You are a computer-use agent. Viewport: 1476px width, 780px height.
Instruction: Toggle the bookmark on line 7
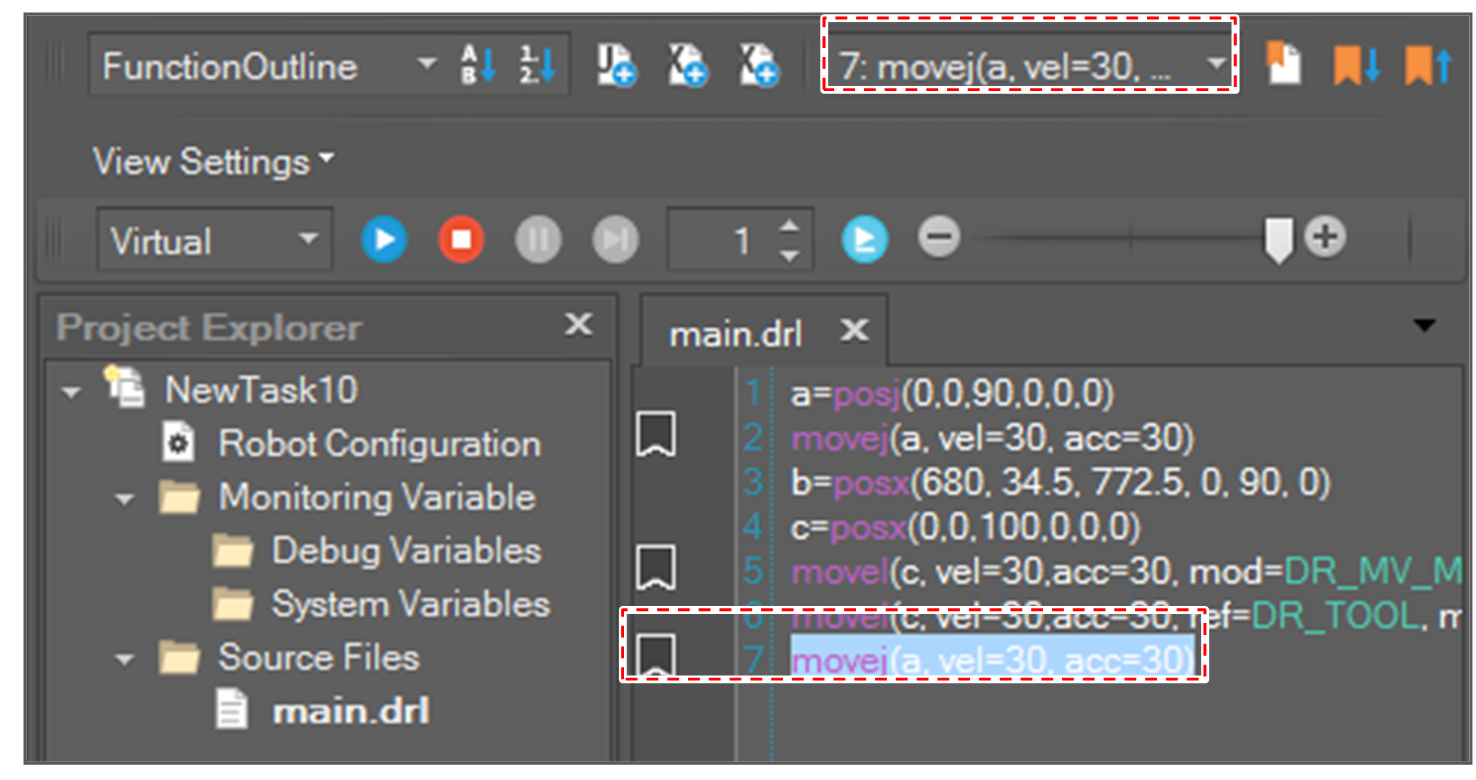[656, 656]
